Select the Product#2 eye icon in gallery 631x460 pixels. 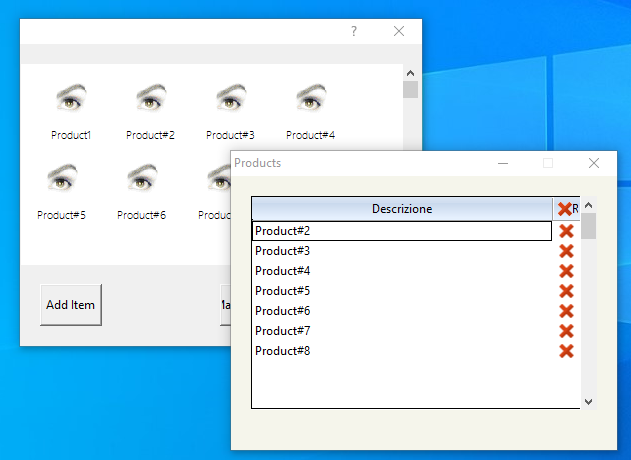pos(151,97)
